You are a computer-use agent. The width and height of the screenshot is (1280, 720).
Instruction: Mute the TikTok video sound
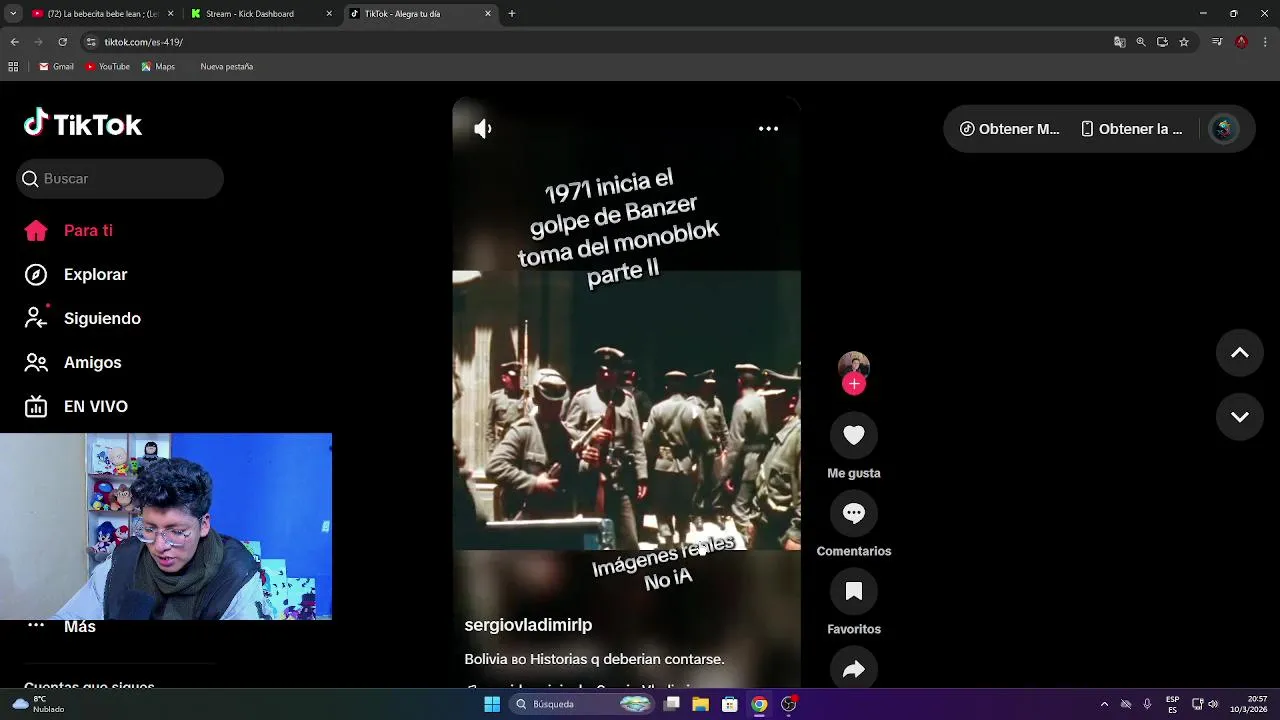tap(483, 129)
